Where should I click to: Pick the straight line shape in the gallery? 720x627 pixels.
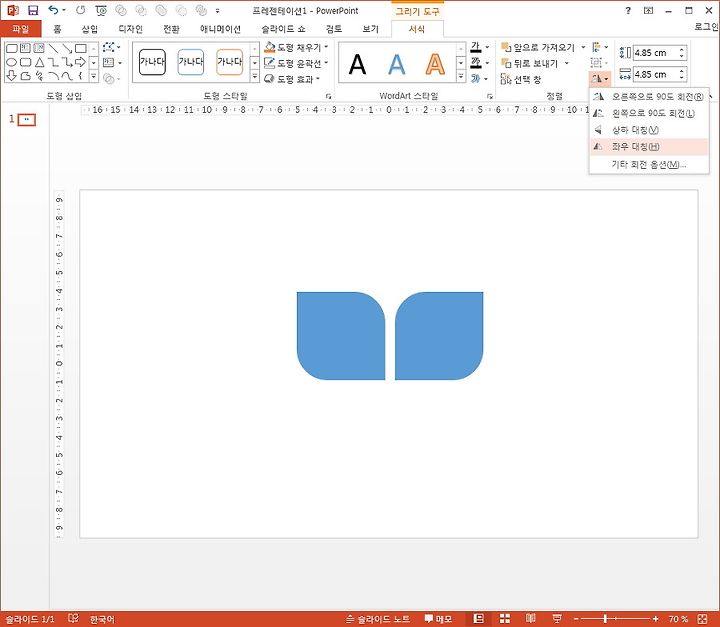click(53, 48)
